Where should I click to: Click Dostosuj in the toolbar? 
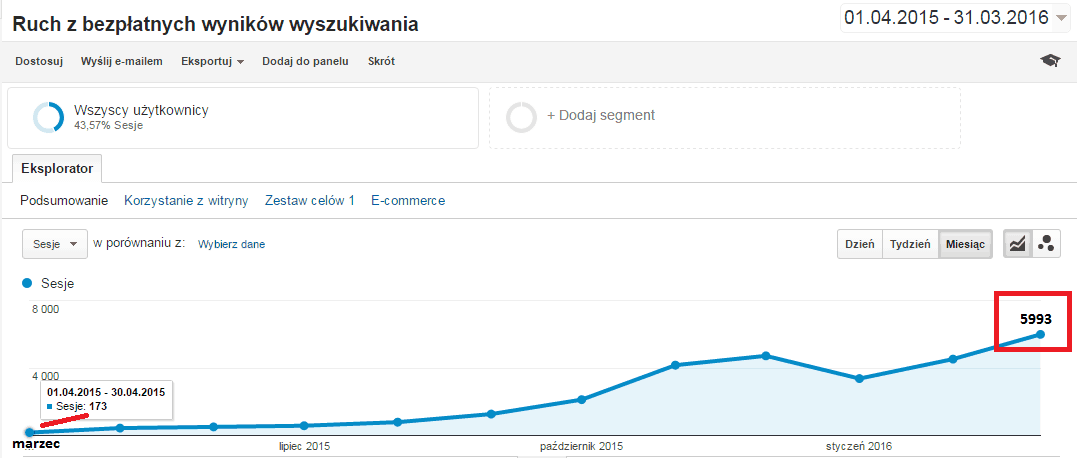click(39, 61)
